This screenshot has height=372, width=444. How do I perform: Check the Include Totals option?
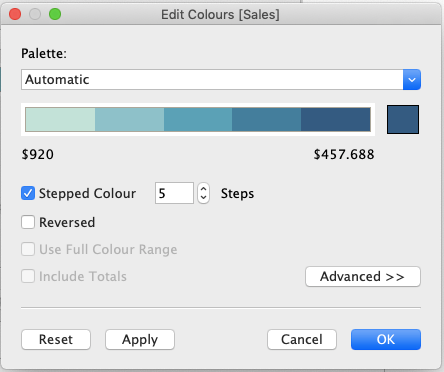coord(28,276)
